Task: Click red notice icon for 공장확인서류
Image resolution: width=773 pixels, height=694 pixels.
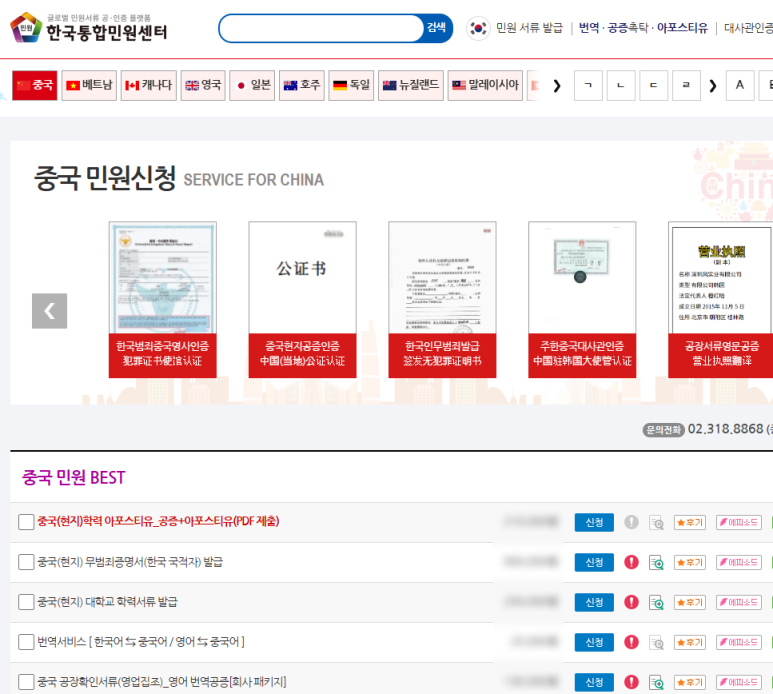Action: coord(632,682)
